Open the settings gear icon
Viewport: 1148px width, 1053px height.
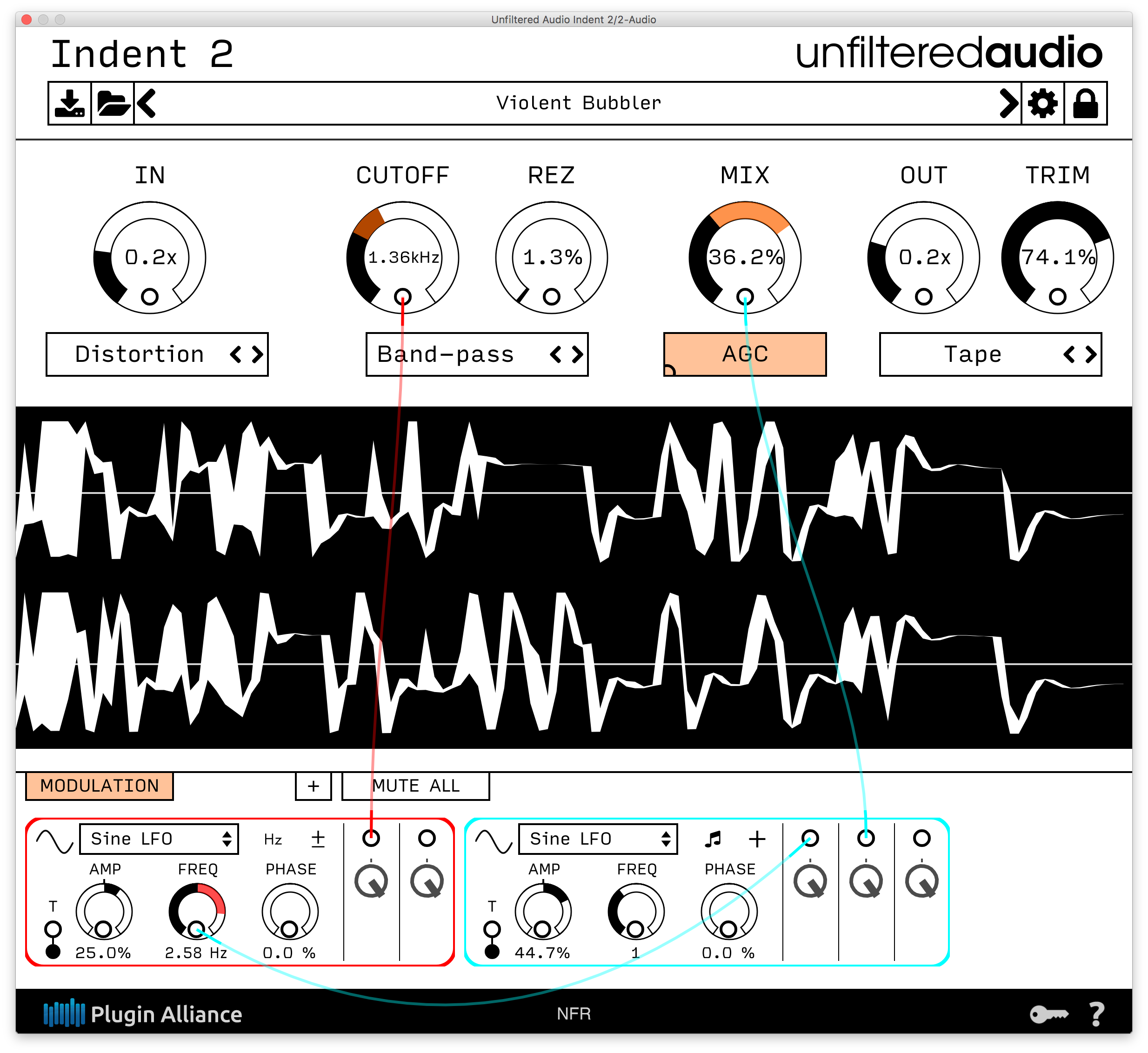pos(1042,103)
